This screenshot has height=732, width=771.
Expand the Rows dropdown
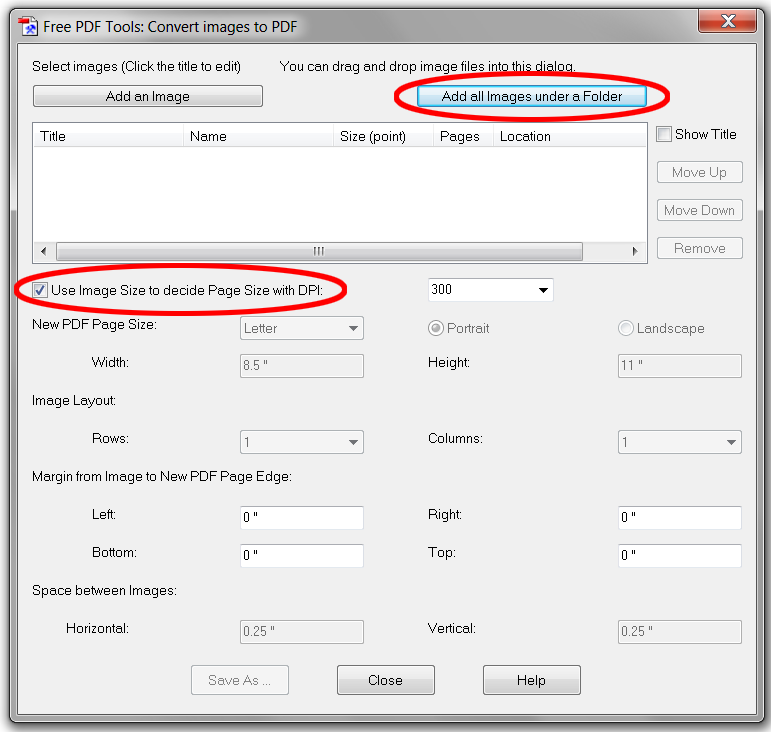pos(301,442)
